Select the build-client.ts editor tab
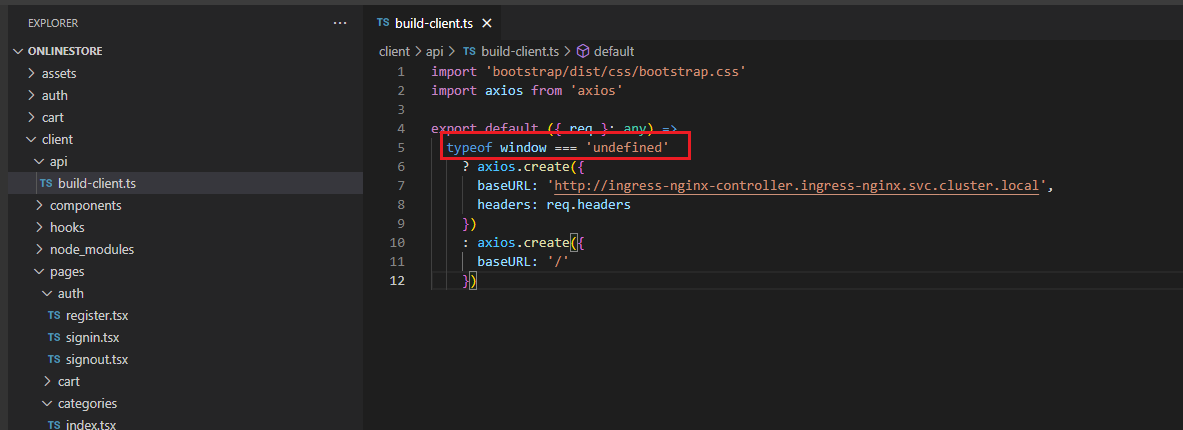 [x=433, y=23]
